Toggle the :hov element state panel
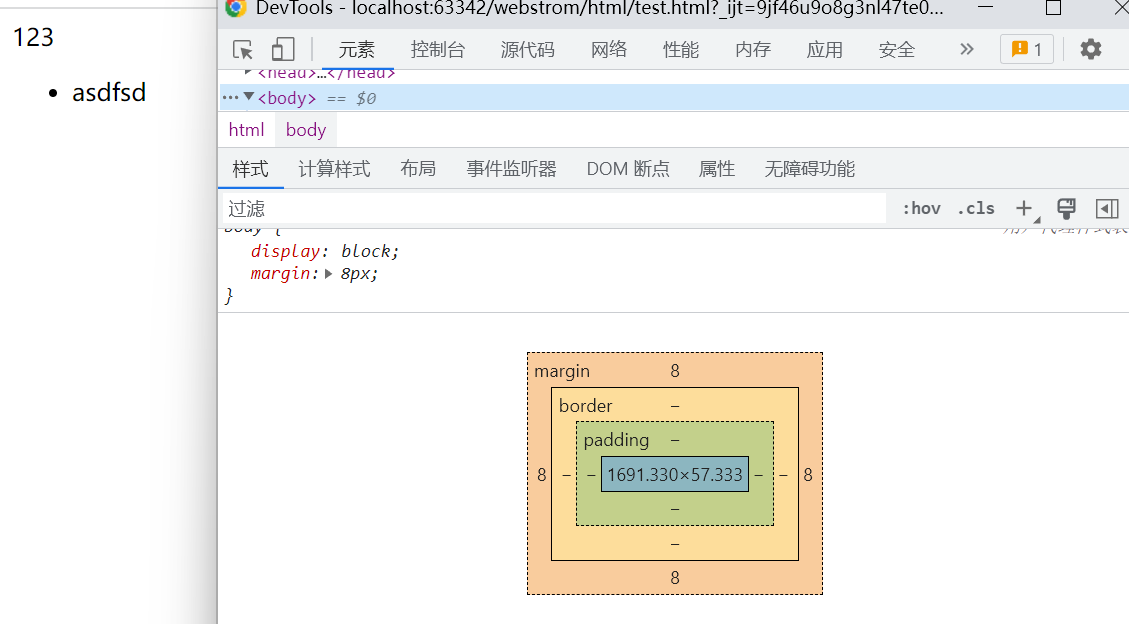 tap(921, 208)
